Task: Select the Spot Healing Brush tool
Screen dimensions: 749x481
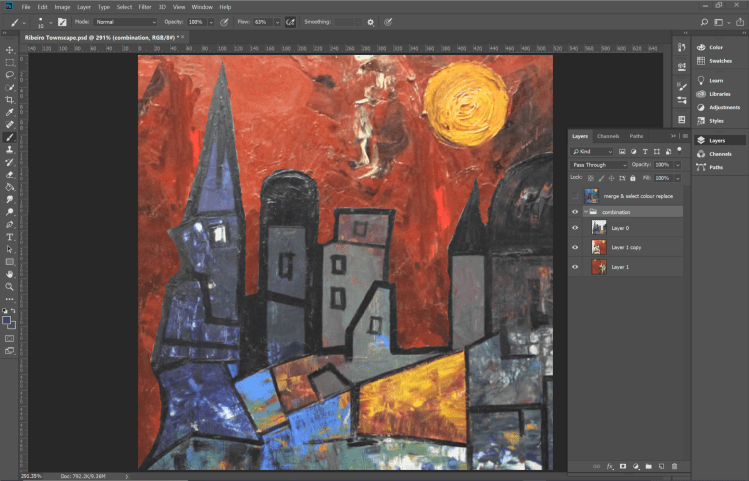Action: pos(10,125)
